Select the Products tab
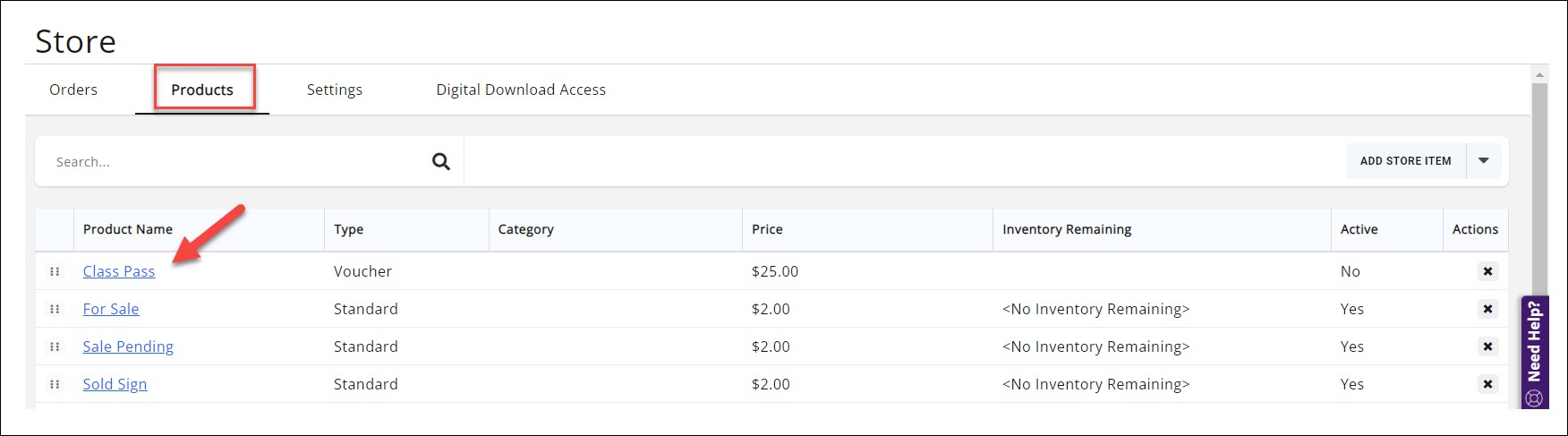This screenshot has height=436, width=1568. click(202, 90)
